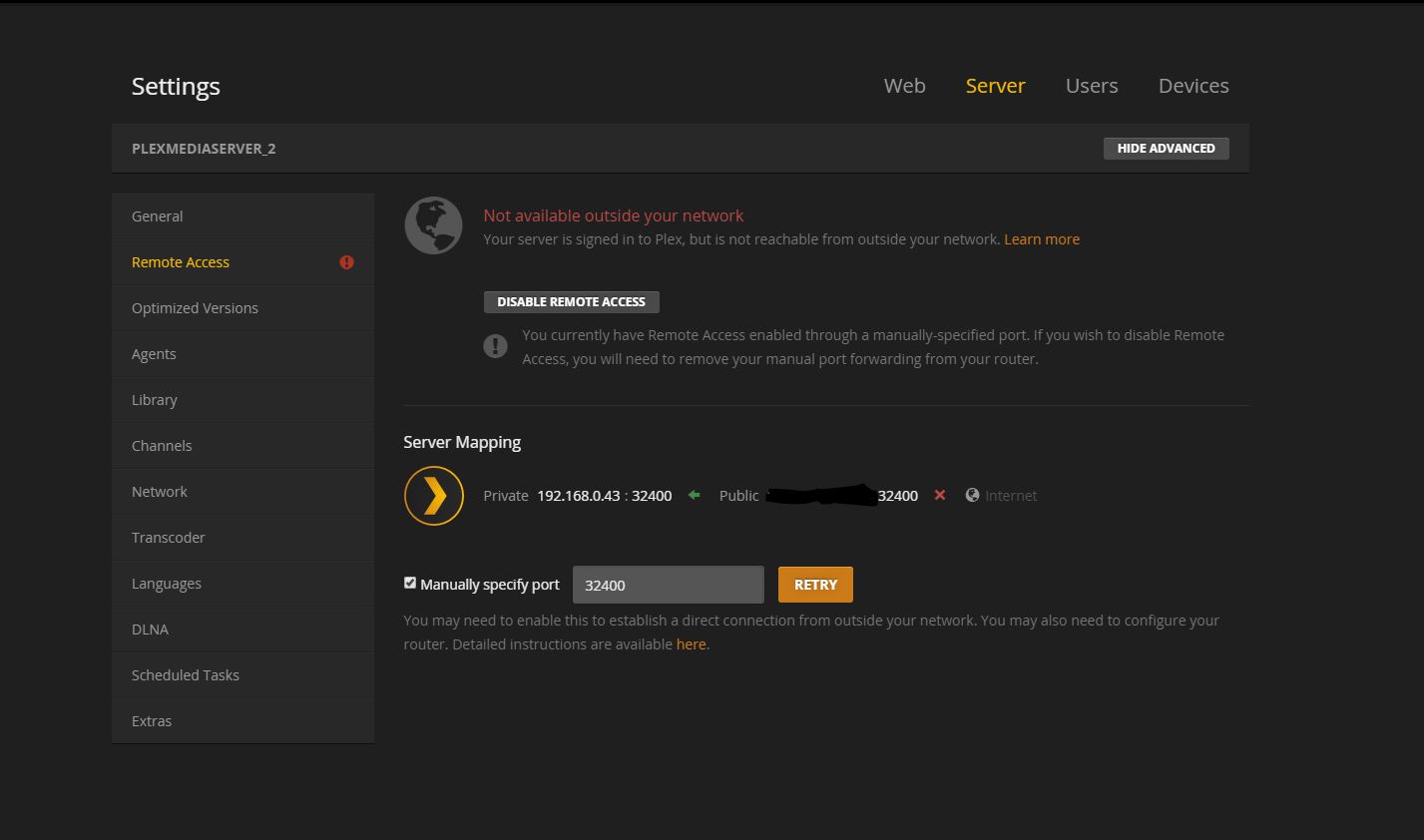Image resolution: width=1424 pixels, height=840 pixels.
Task: Open the Network settings section
Action: point(242,492)
